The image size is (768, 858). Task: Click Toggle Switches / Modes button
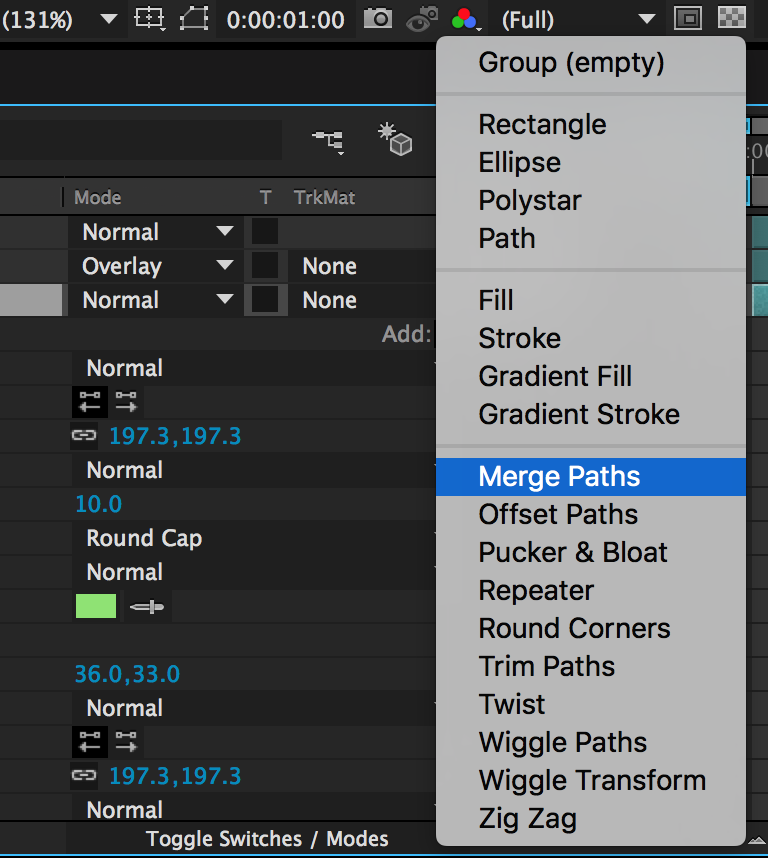coord(267,839)
